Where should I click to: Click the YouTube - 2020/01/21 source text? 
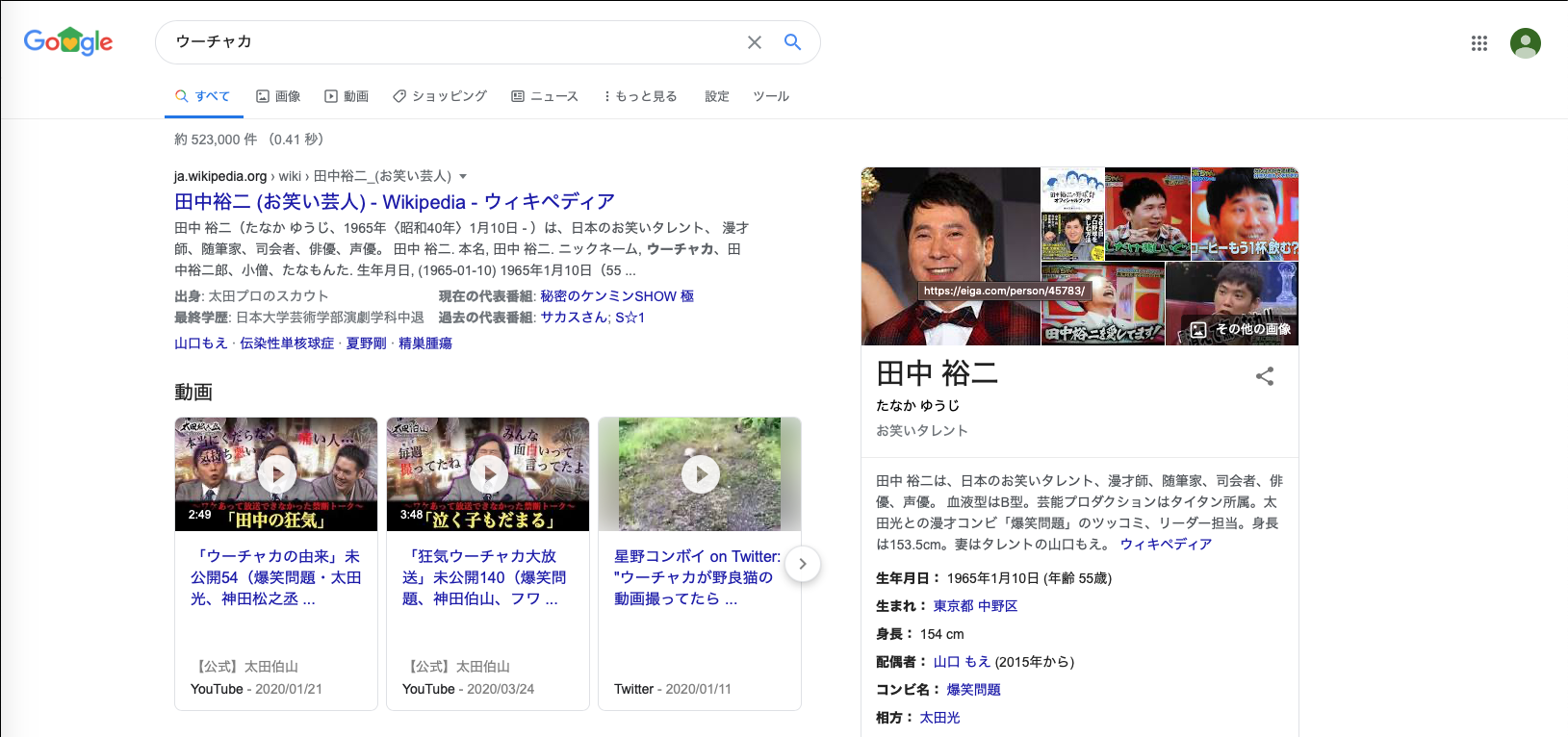256,689
